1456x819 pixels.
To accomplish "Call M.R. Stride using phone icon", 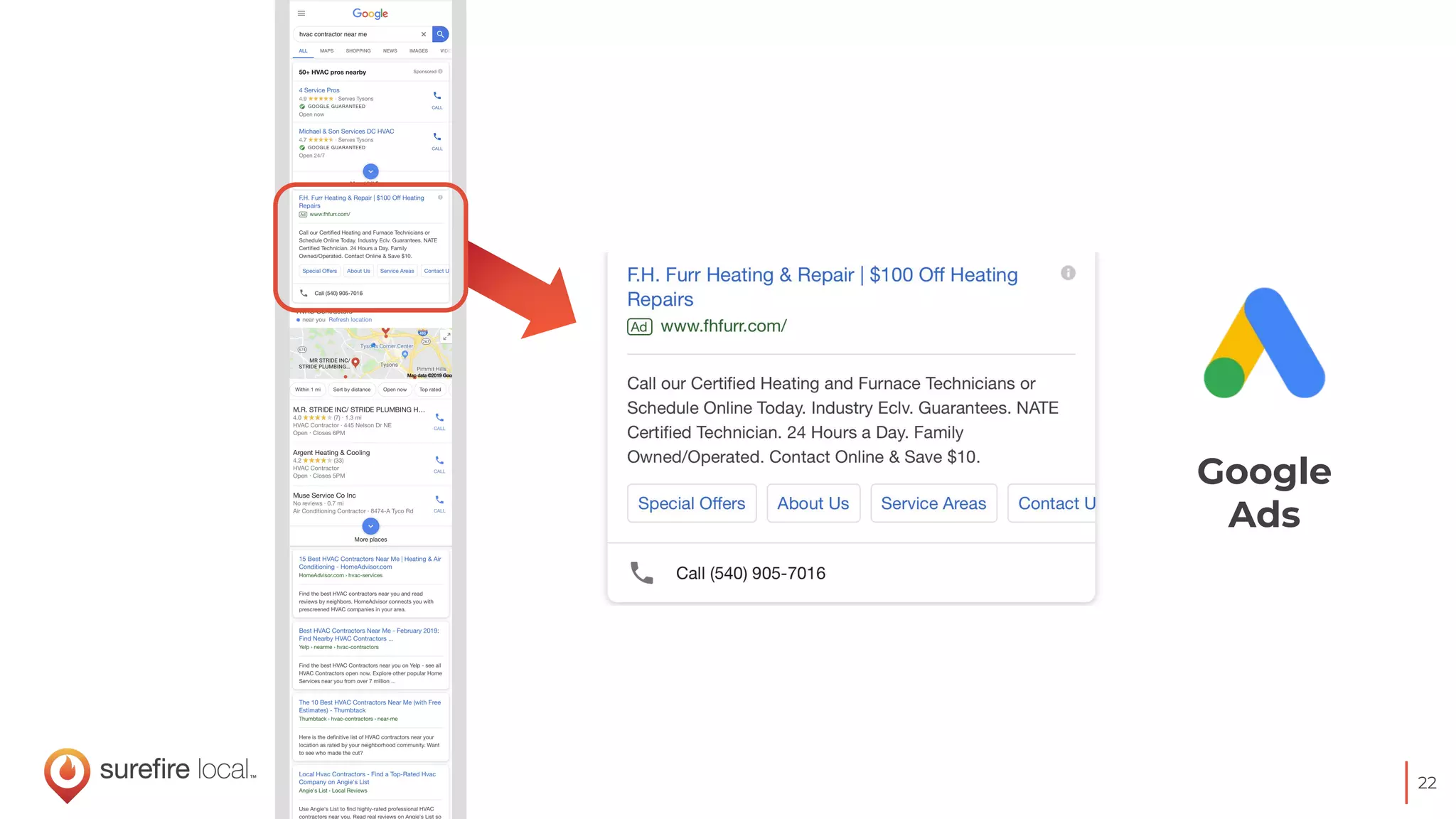I will coord(439,418).
